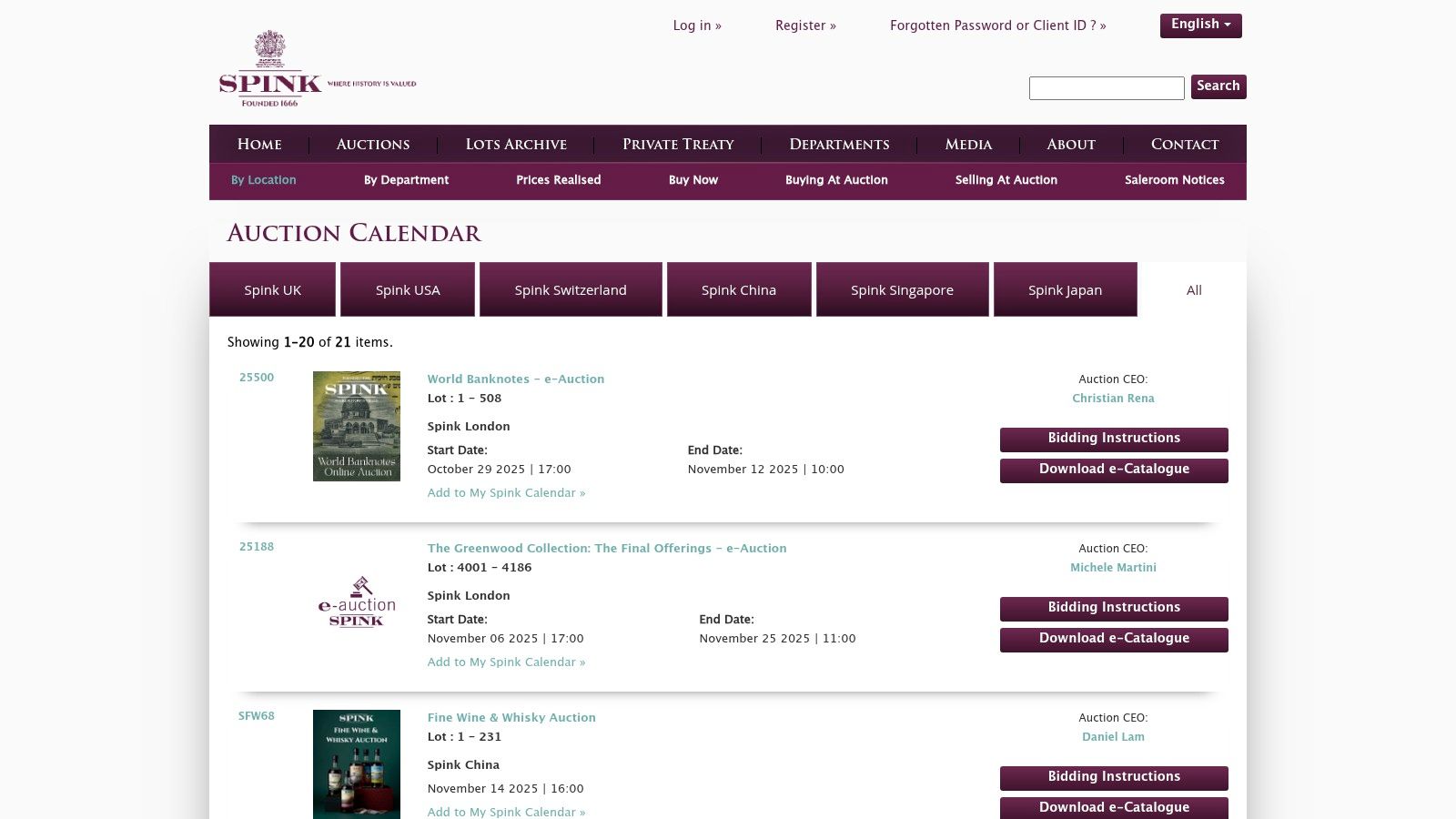Click the 'November 12 2025 | 10:00' end date
This screenshot has height=819, width=1456.
tap(766, 470)
